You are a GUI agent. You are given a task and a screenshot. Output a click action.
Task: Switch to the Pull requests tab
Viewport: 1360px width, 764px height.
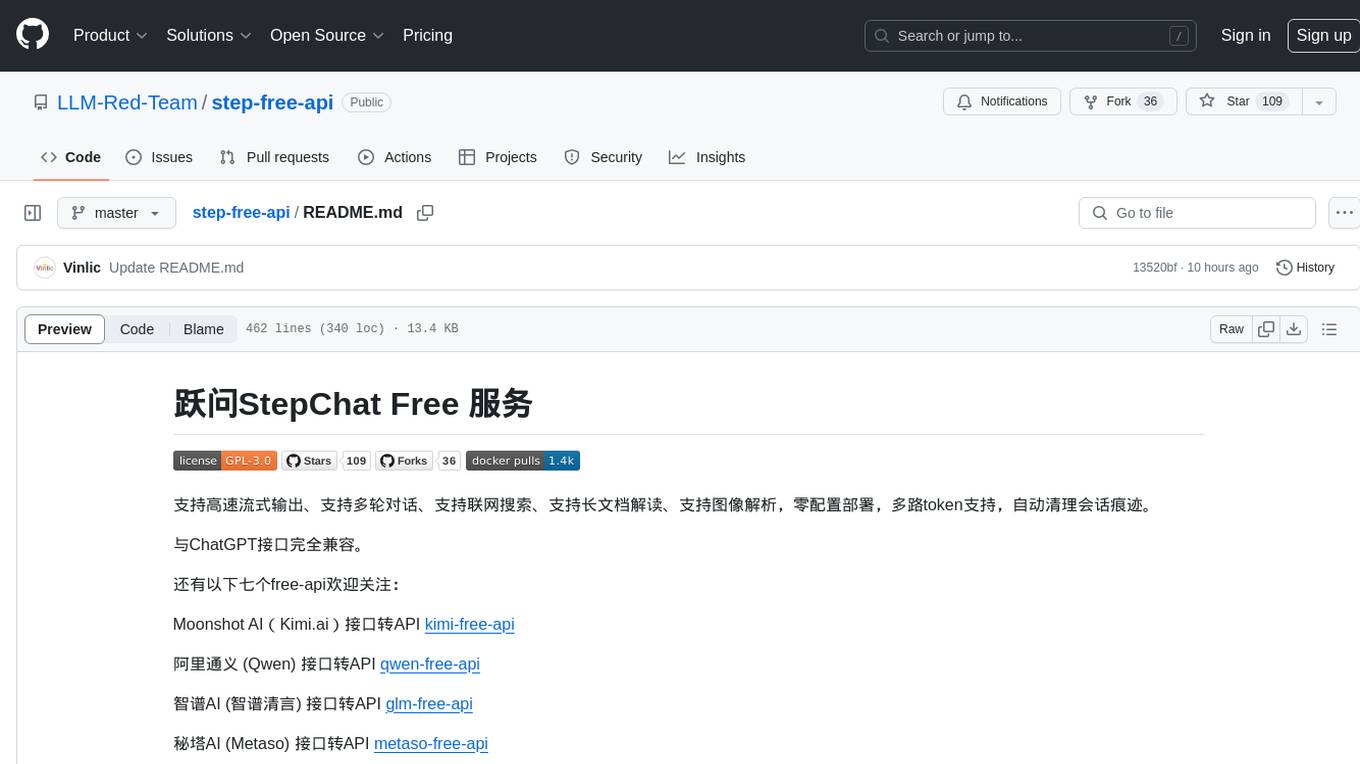click(274, 157)
